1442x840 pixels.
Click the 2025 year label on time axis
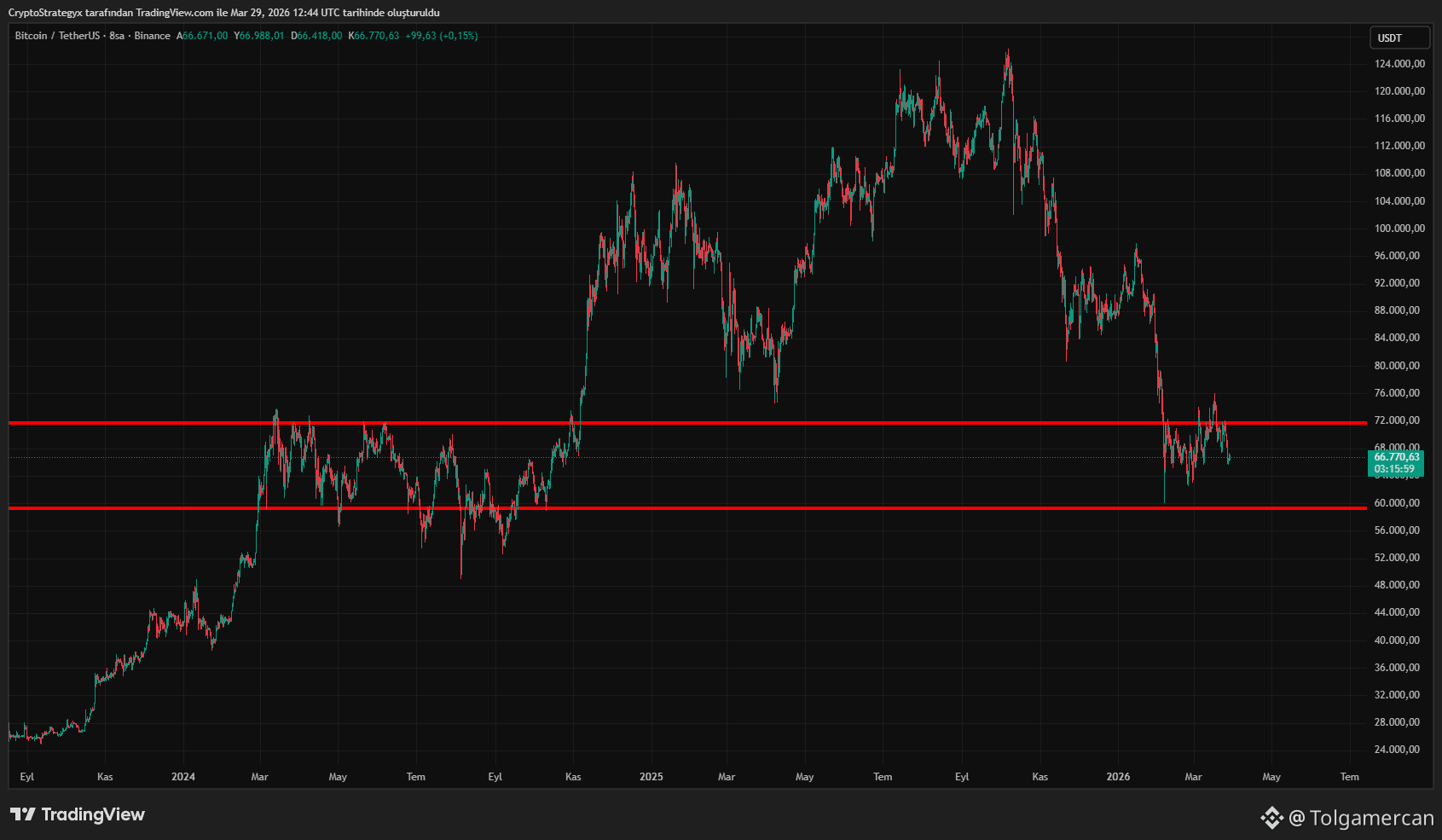(x=652, y=777)
